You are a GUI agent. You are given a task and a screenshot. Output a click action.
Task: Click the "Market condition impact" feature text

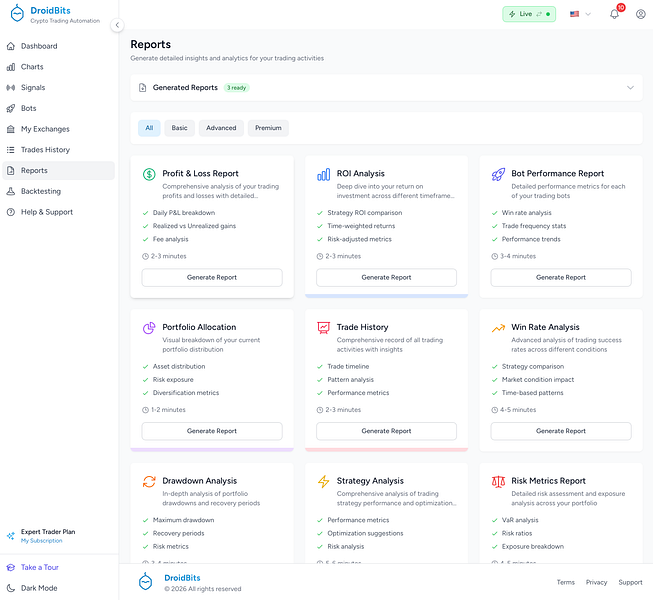point(538,380)
